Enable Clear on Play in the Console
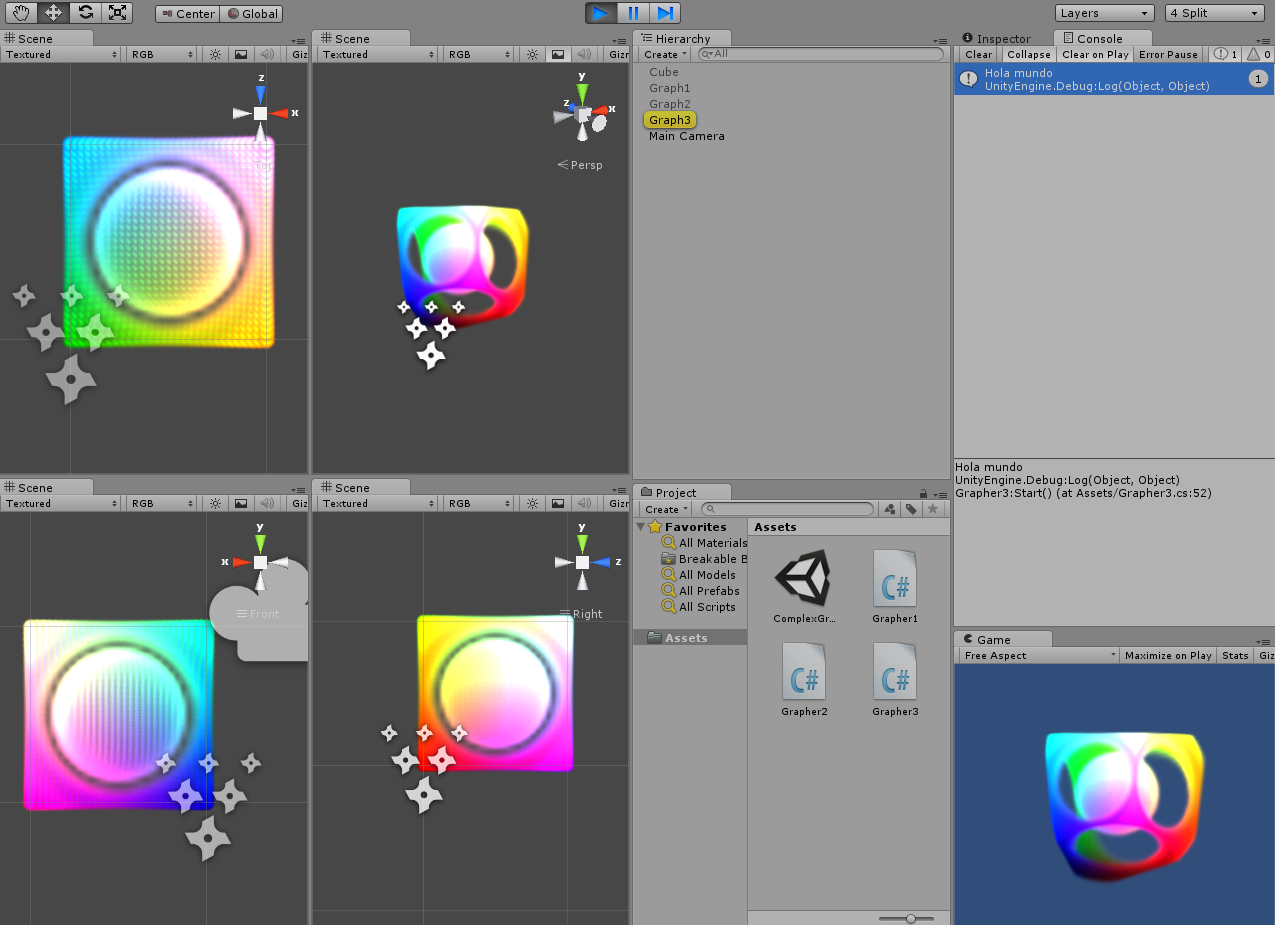1275x925 pixels. click(x=1094, y=54)
